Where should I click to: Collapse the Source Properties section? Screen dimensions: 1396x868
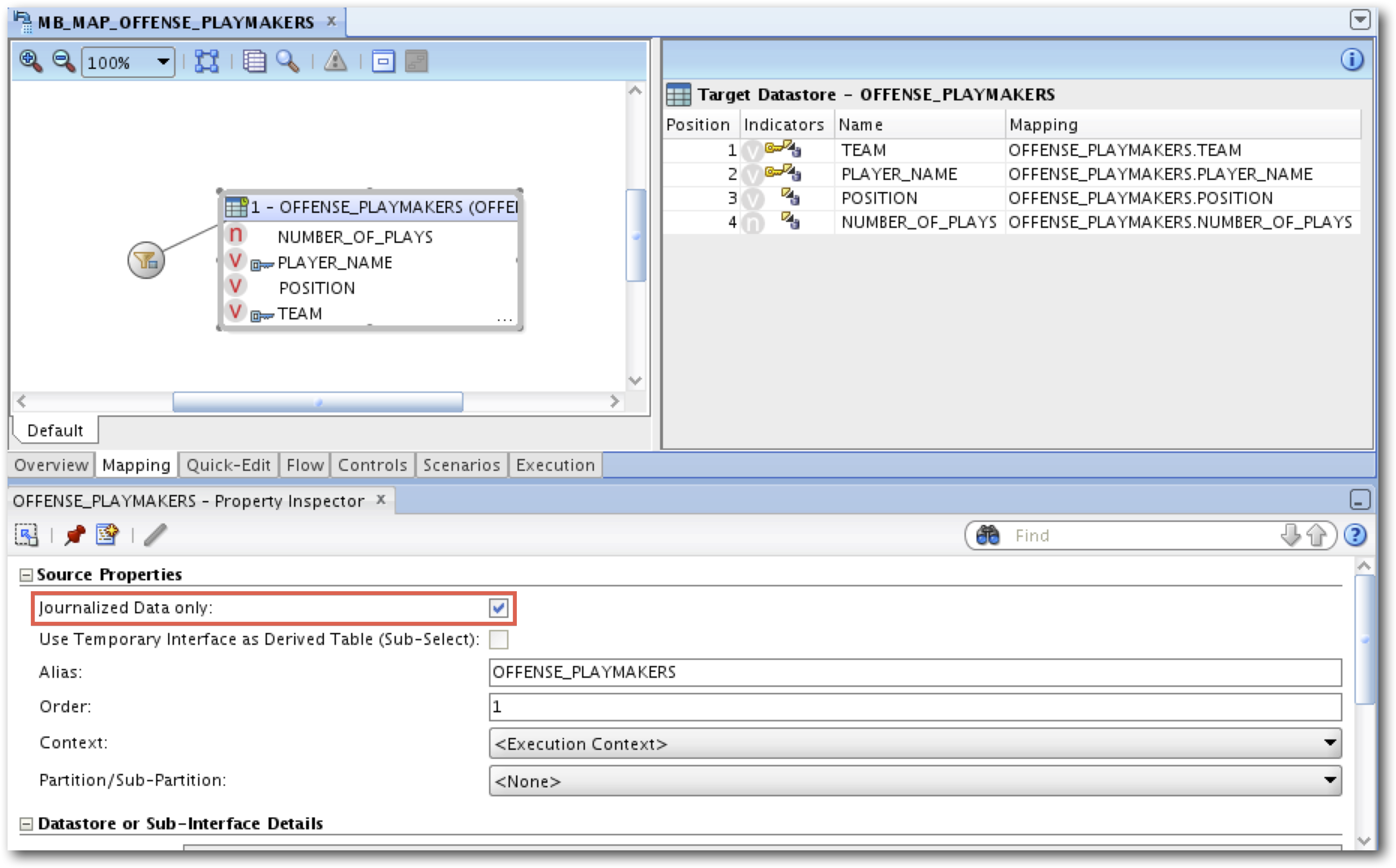click(x=26, y=575)
